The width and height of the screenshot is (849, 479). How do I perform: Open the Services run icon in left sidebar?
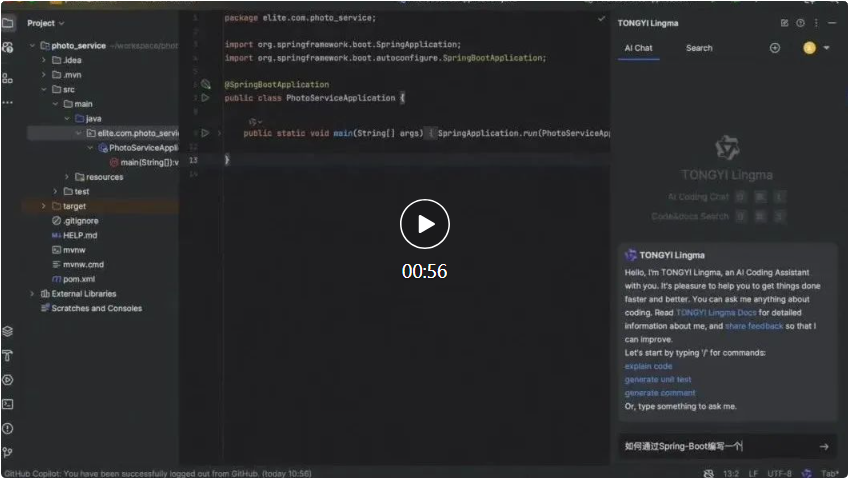click(x=8, y=380)
